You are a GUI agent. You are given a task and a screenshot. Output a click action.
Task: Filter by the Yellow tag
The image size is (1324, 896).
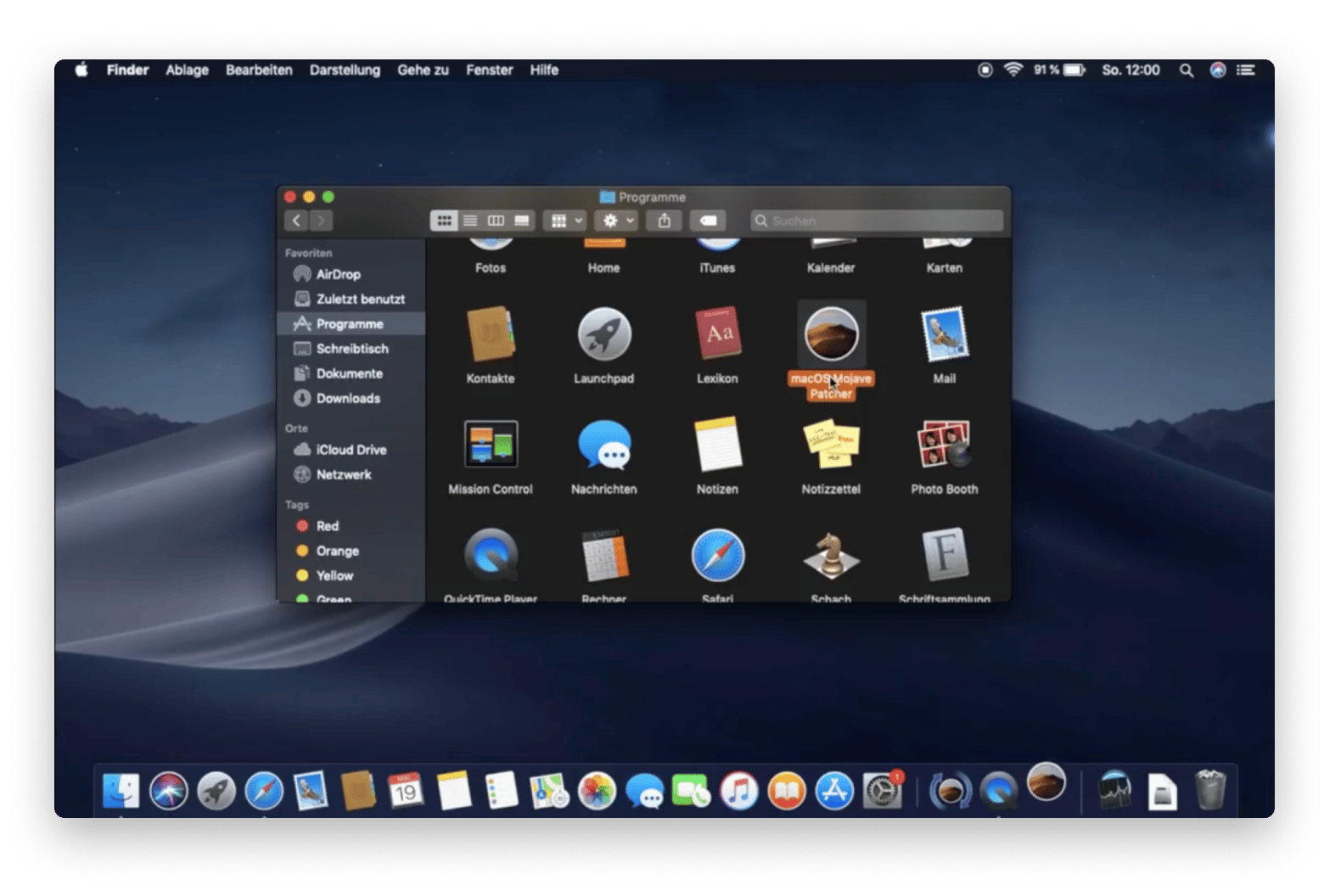coord(351,575)
